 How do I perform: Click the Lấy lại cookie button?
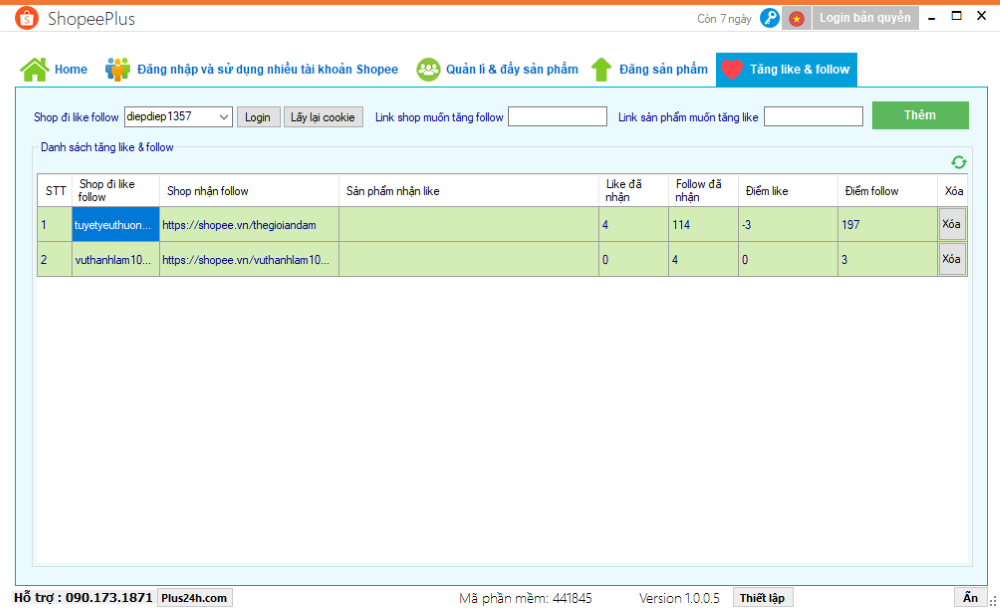pyautogui.click(x=322, y=117)
